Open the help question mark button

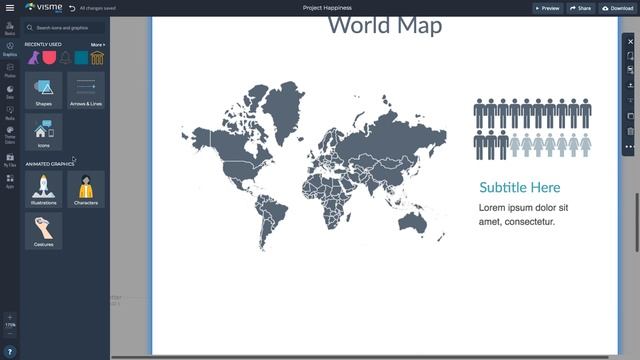click(x=10, y=352)
